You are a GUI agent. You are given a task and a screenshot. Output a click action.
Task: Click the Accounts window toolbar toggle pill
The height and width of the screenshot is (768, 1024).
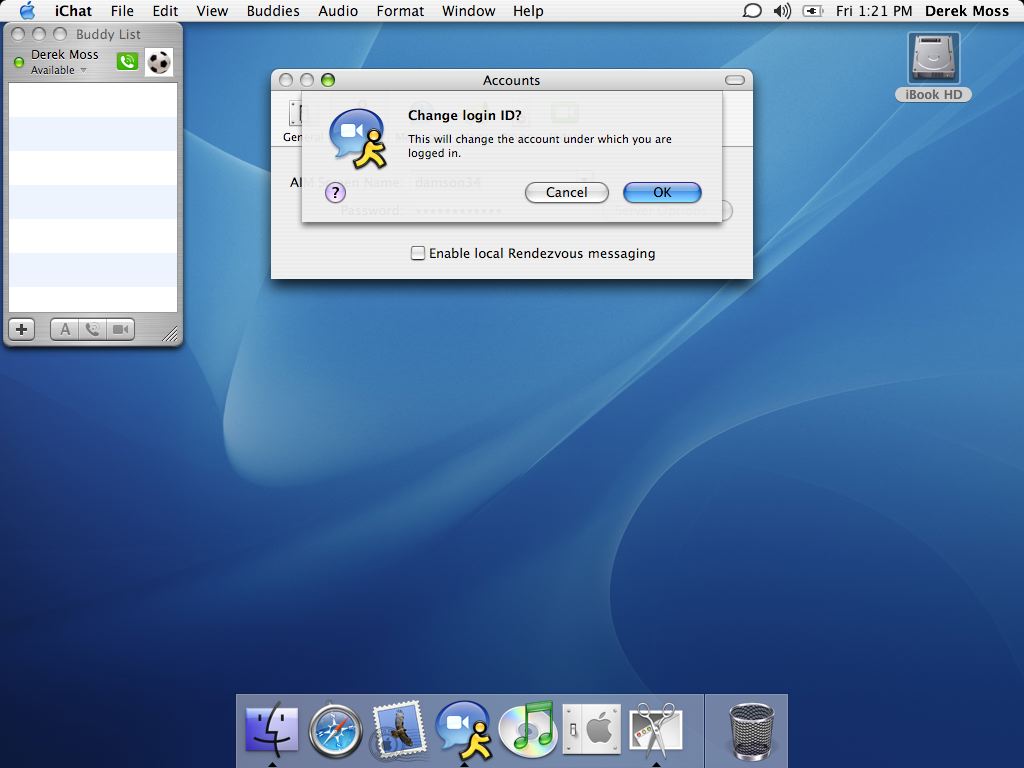click(x=735, y=80)
